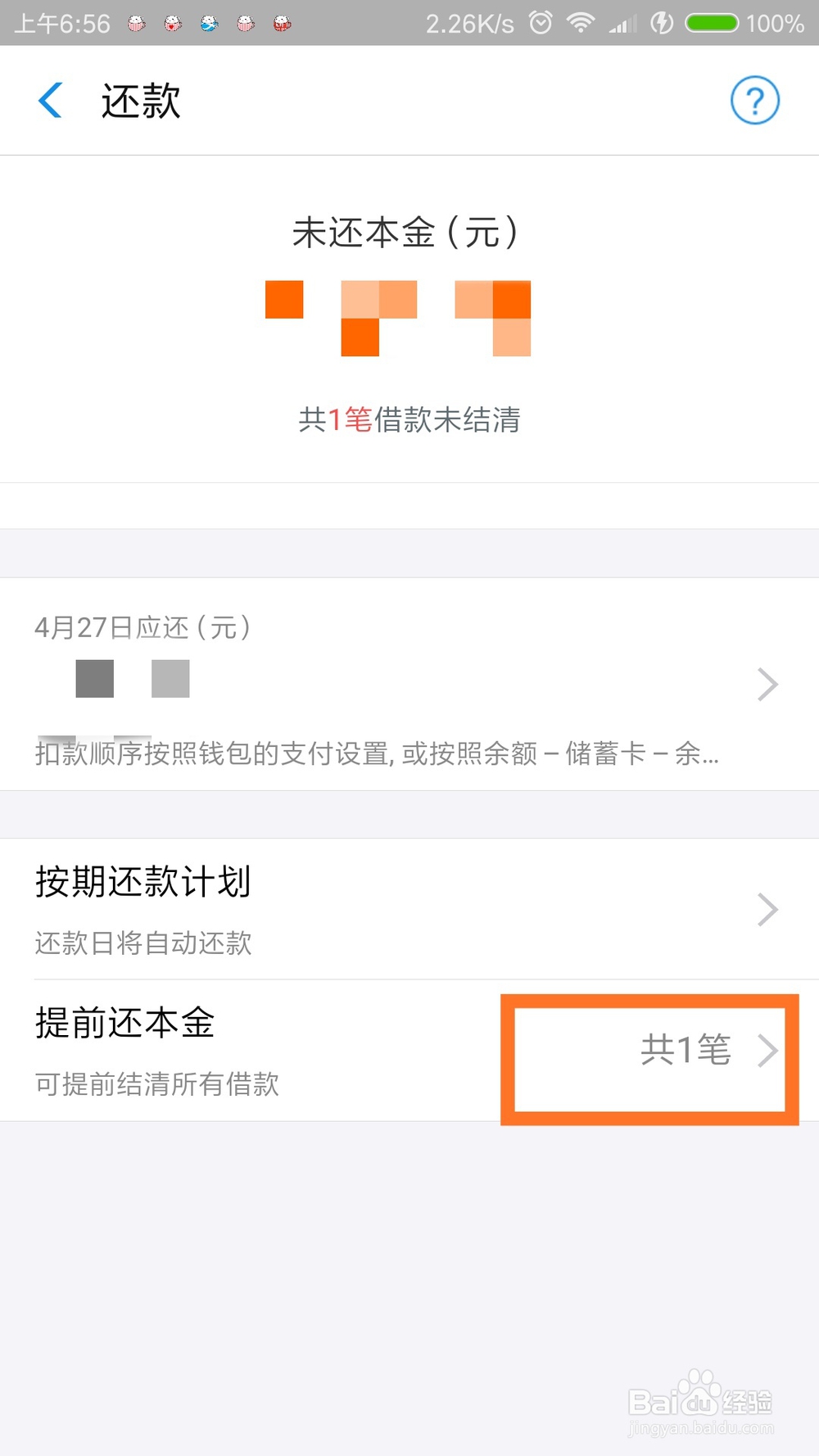Open help via question mark icon
The image size is (819, 1456).
(754, 101)
